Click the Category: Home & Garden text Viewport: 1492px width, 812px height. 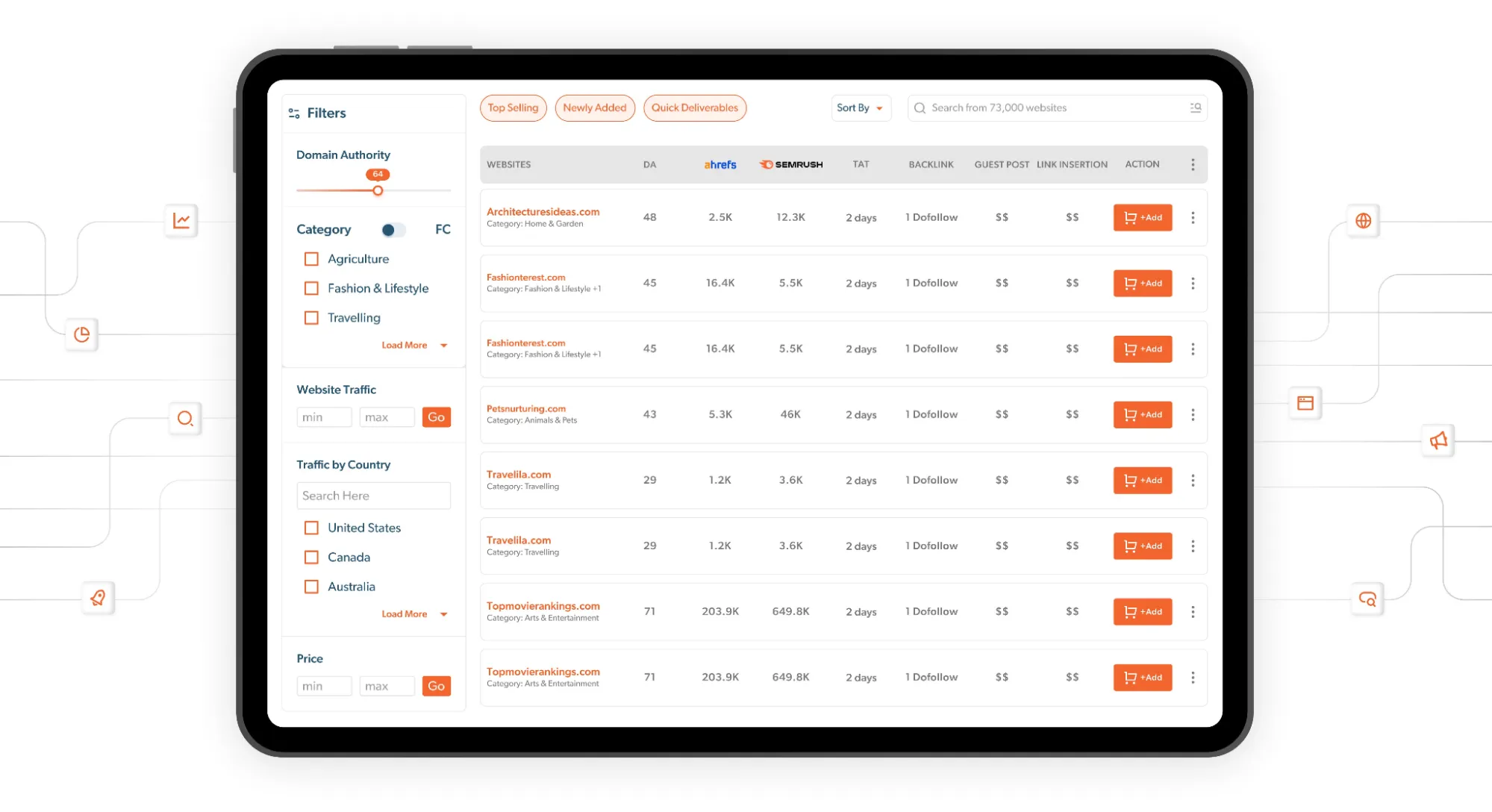pyautogui.click(x=535, y=224)
